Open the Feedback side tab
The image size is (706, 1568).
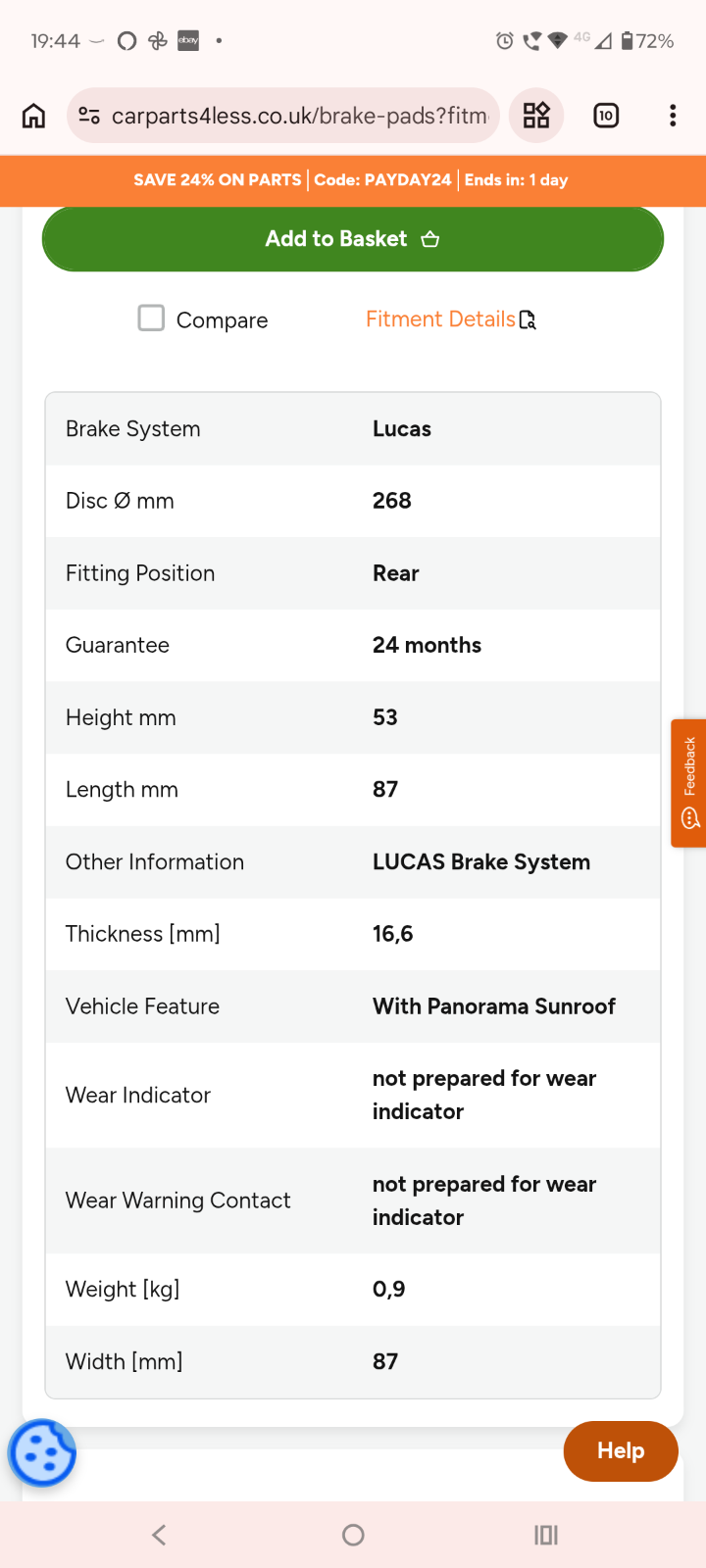coord(688,783)
